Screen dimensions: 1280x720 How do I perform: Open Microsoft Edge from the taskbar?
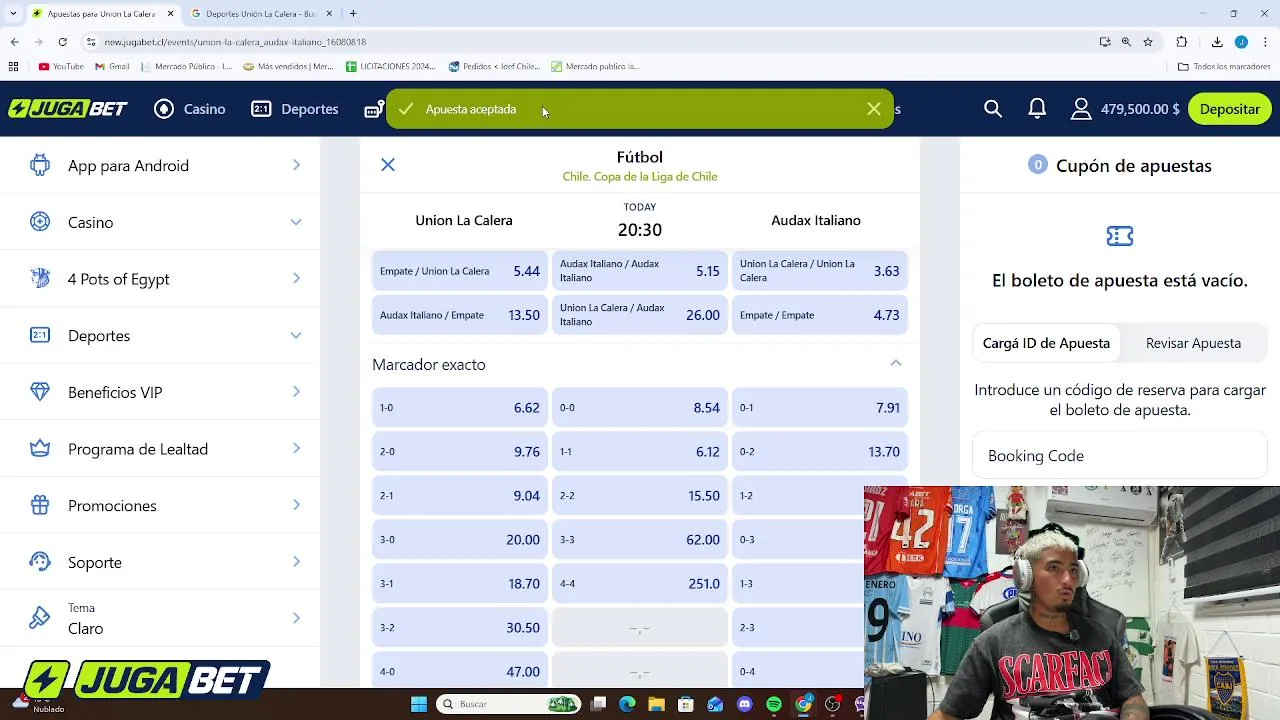(x=627, y=704)
